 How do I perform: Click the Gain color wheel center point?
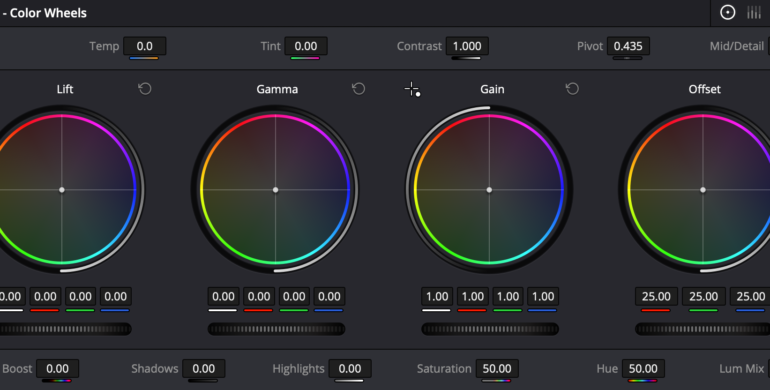click(489, 190)
